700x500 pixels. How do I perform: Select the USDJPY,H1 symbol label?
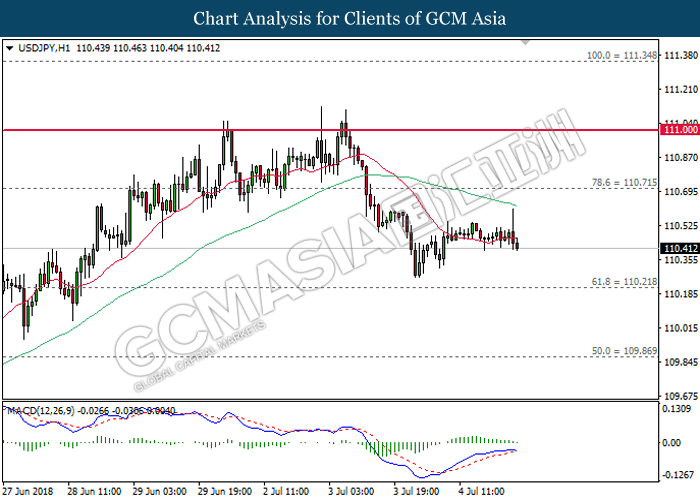tap(40, 47)
